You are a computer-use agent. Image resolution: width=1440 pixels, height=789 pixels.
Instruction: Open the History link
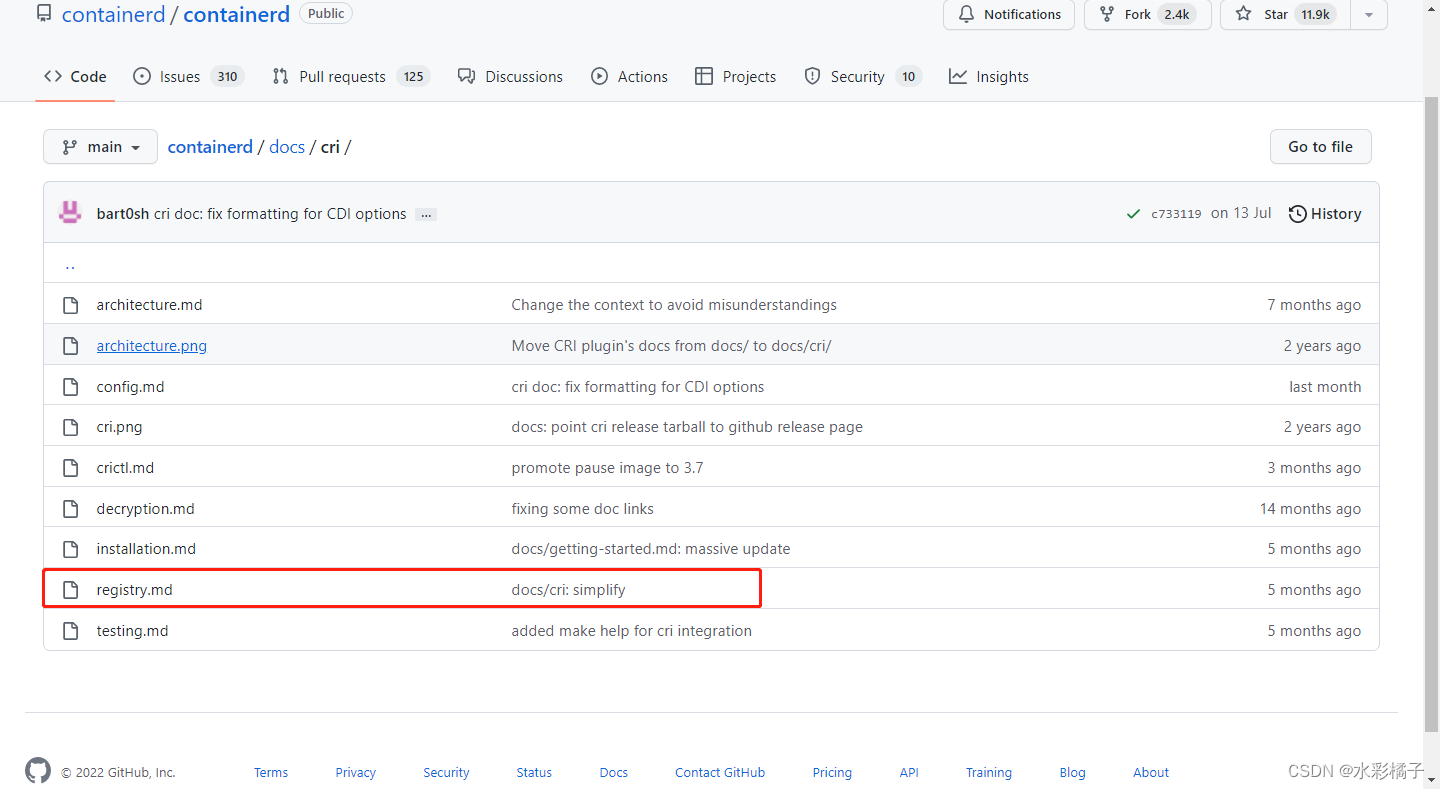pos(1325,214)
